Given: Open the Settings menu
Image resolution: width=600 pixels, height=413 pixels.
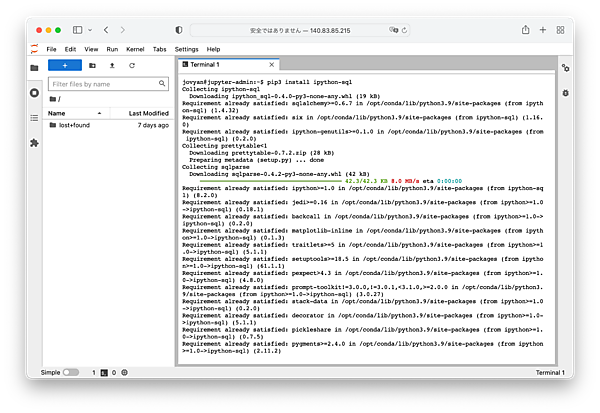Looking at the screenshot, I should coord(186,48).
